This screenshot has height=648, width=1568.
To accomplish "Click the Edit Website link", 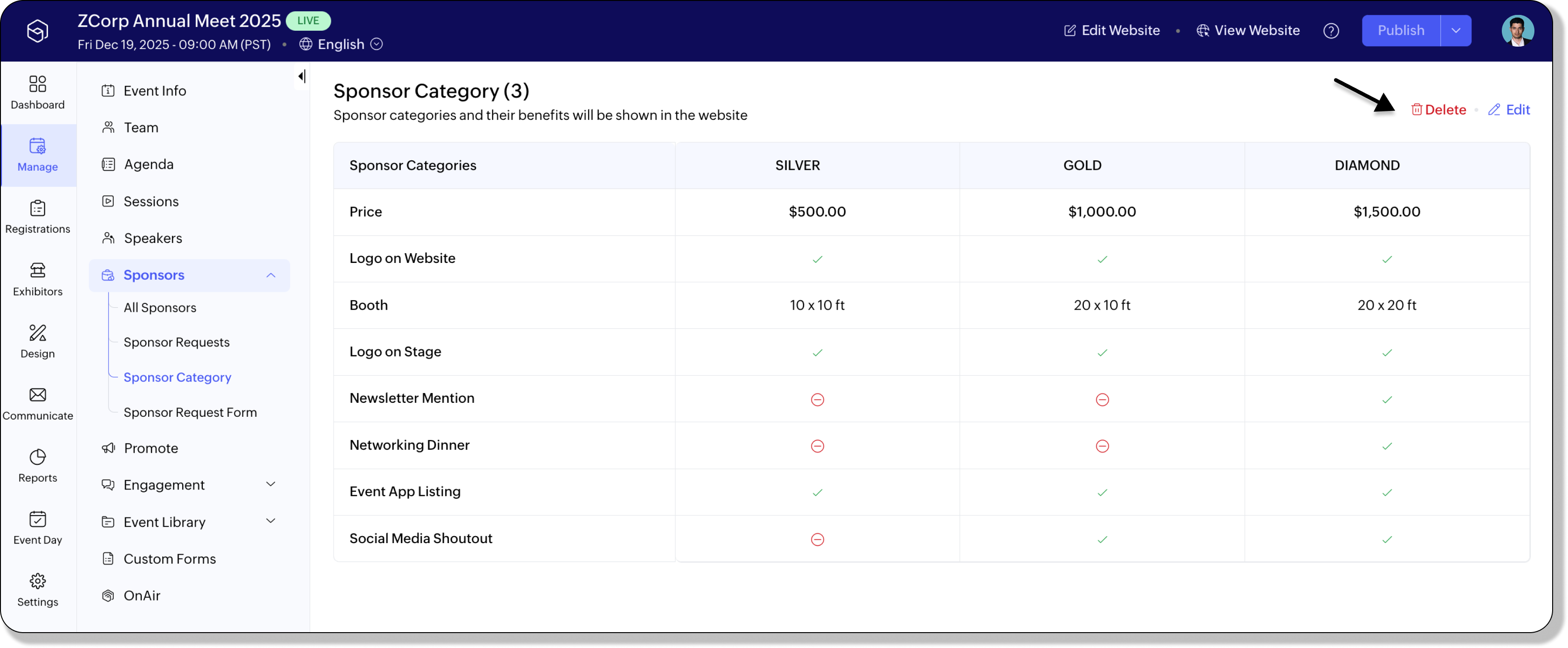I will [x=1112, y=30].
